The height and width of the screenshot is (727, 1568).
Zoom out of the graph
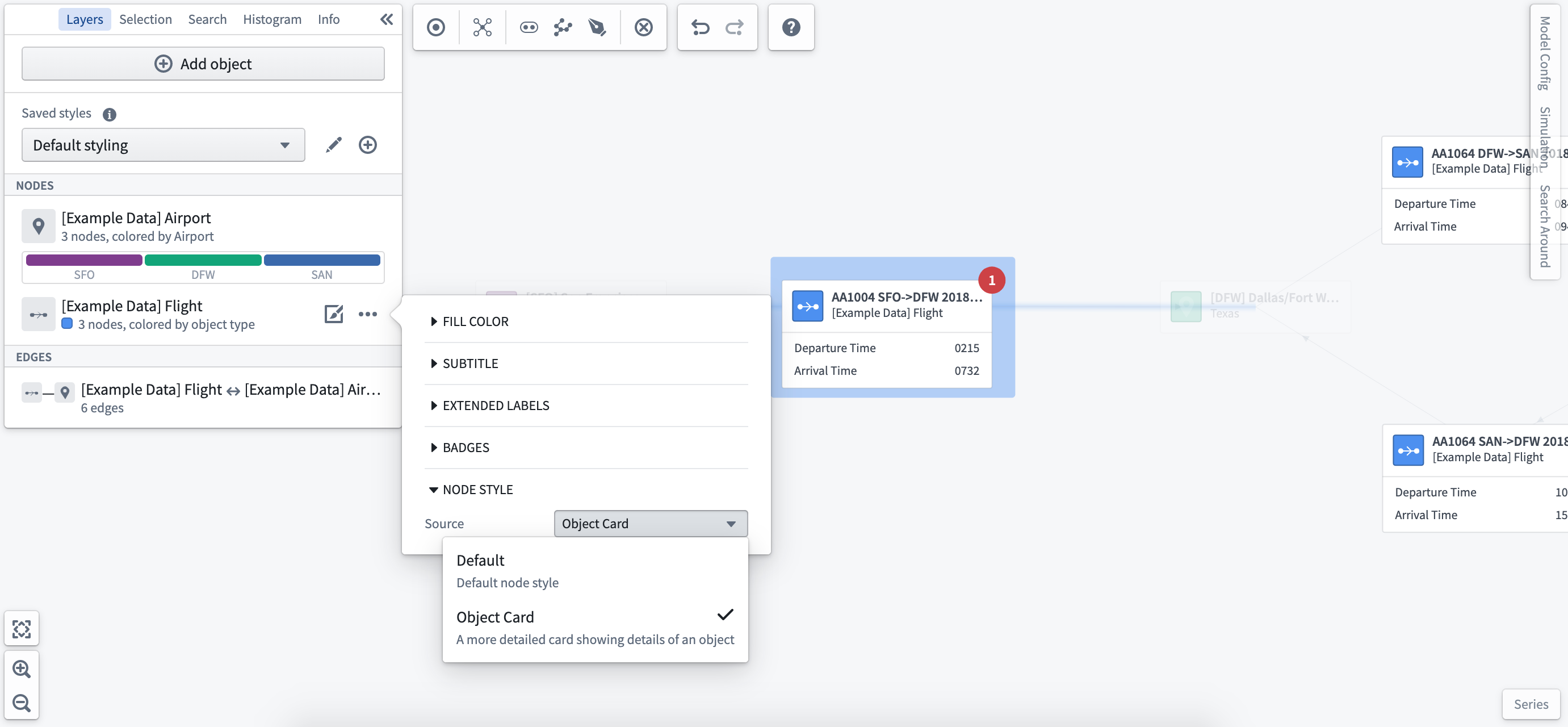click(22, 703)
